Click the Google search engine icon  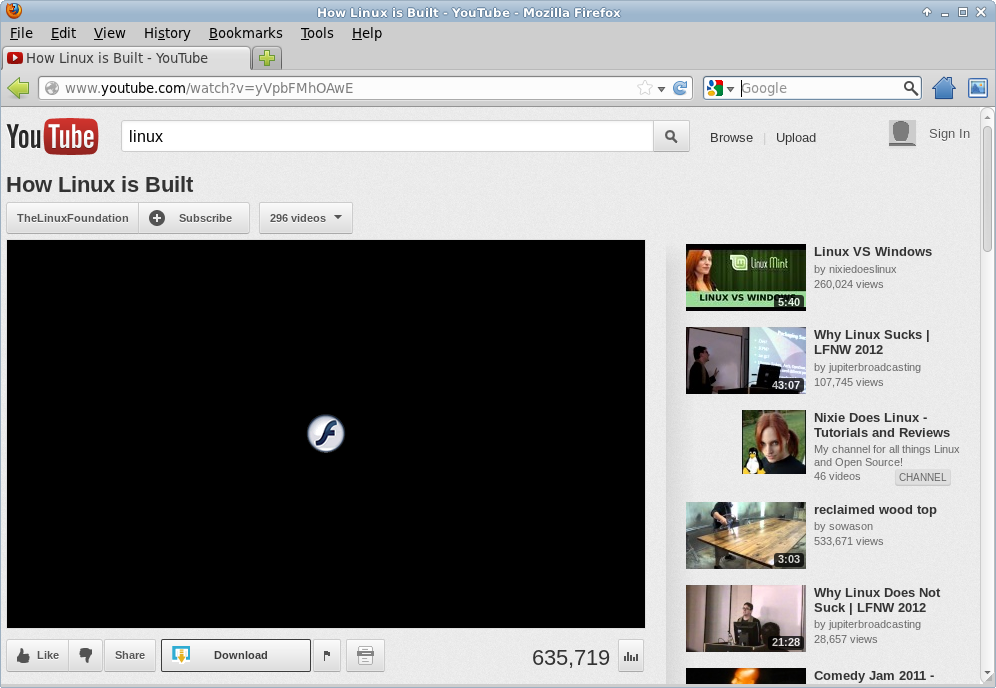tap(715, 88)
